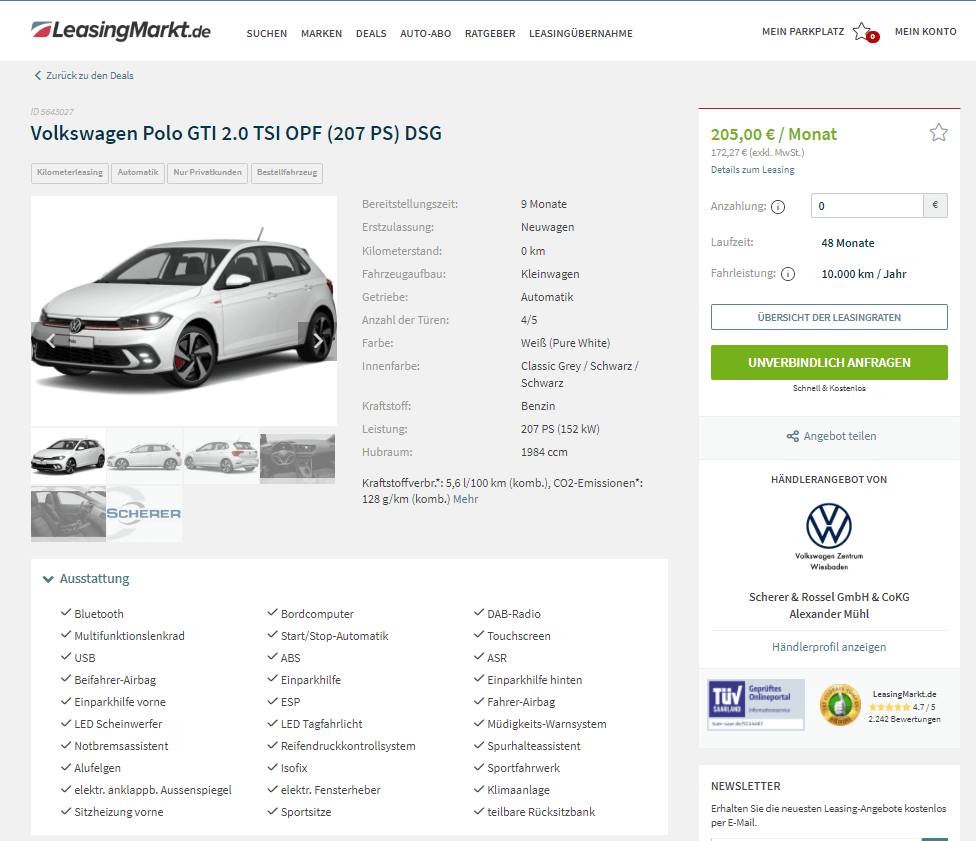Screen dimensions: 976x841
Task: Select the seats interior thumbnail
Action: (68, 514)
